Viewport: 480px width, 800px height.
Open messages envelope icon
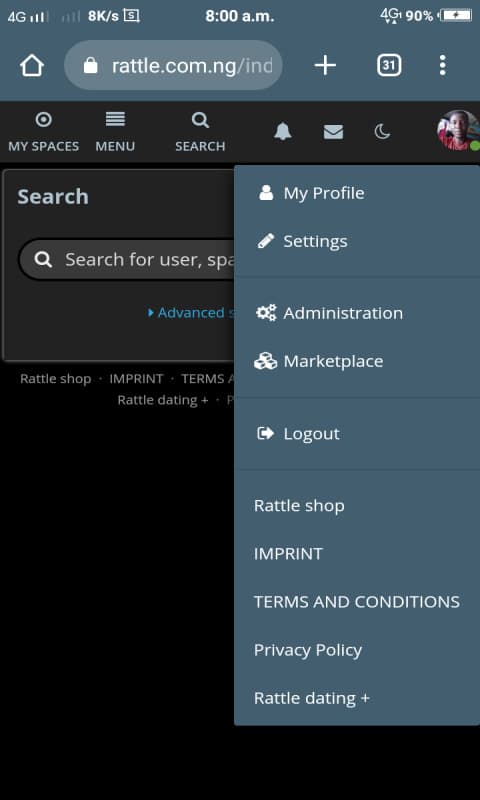tap(333, 132)
